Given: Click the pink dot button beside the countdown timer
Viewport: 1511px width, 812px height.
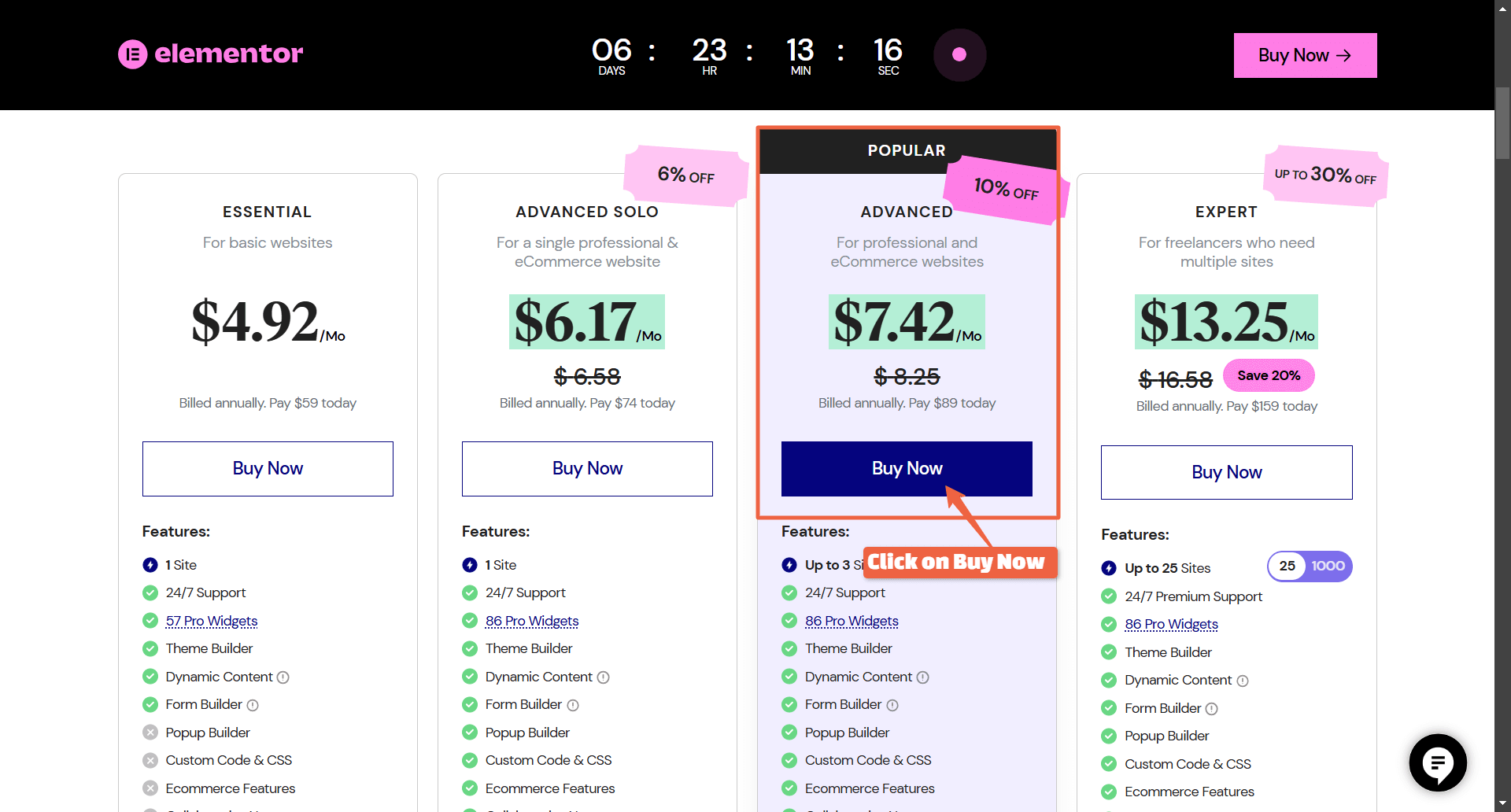Looking at the screenshot, I should click(x=959, y=55).
